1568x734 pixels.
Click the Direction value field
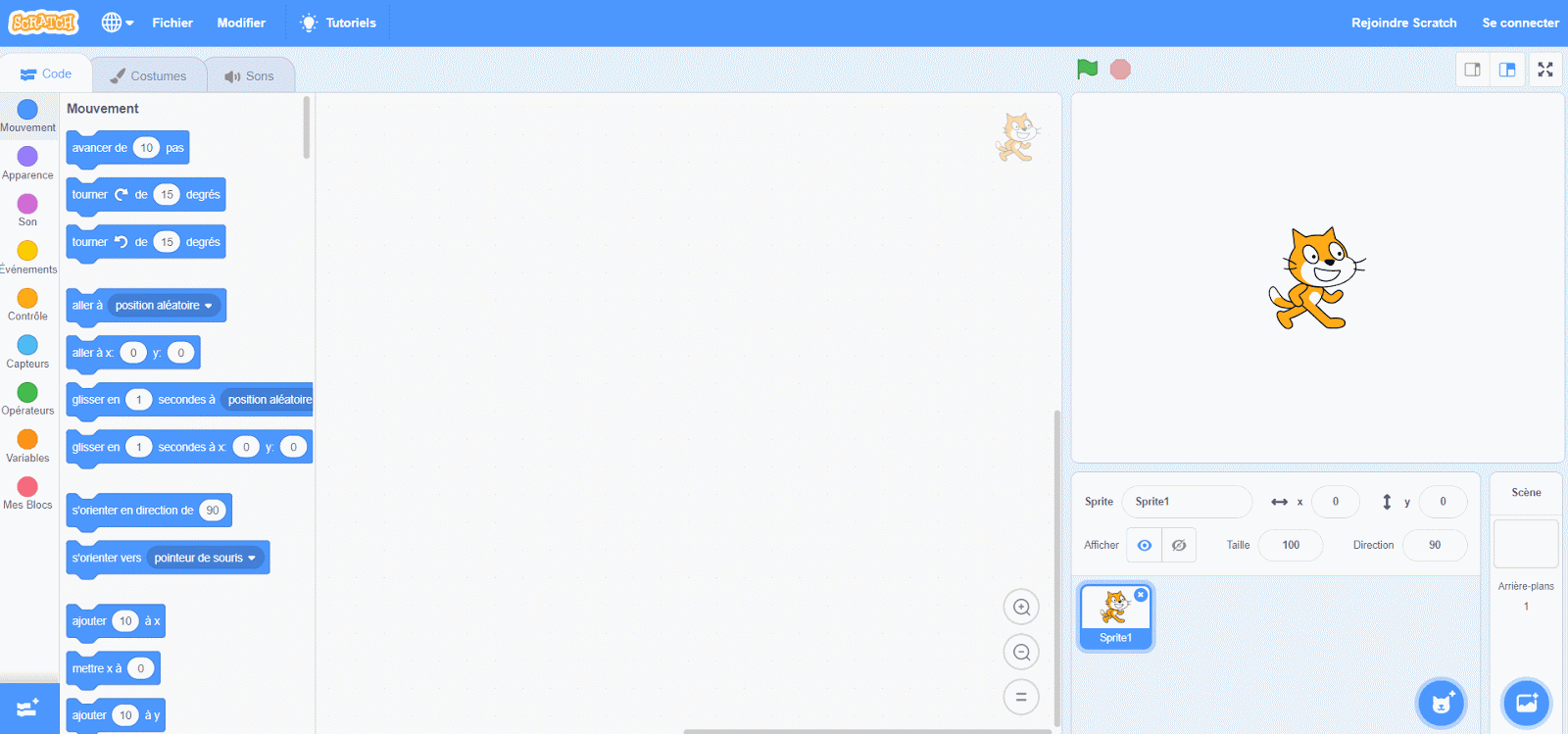1435,545
